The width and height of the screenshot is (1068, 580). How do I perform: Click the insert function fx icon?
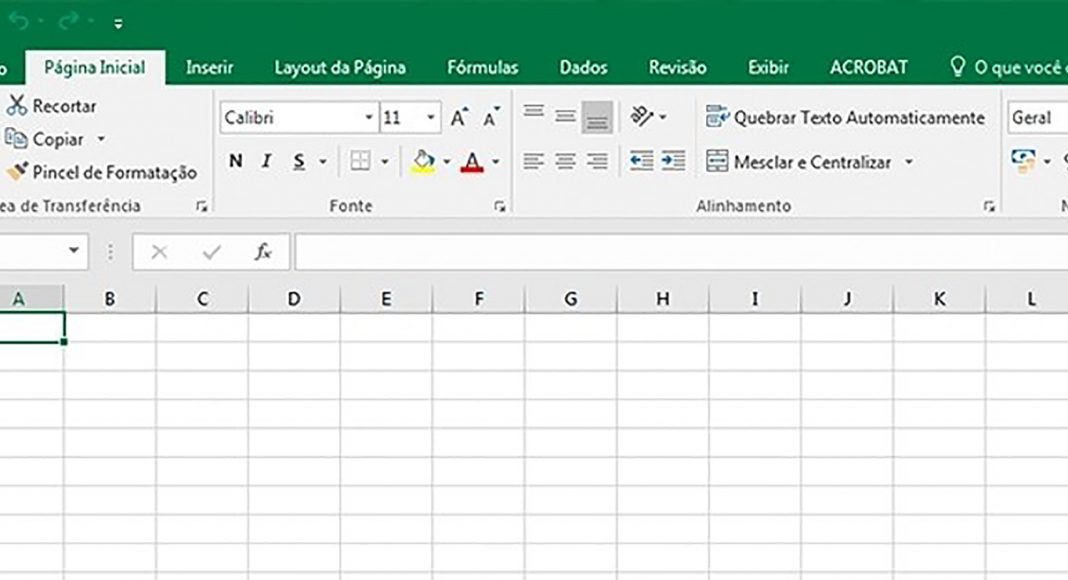[263, 252]
